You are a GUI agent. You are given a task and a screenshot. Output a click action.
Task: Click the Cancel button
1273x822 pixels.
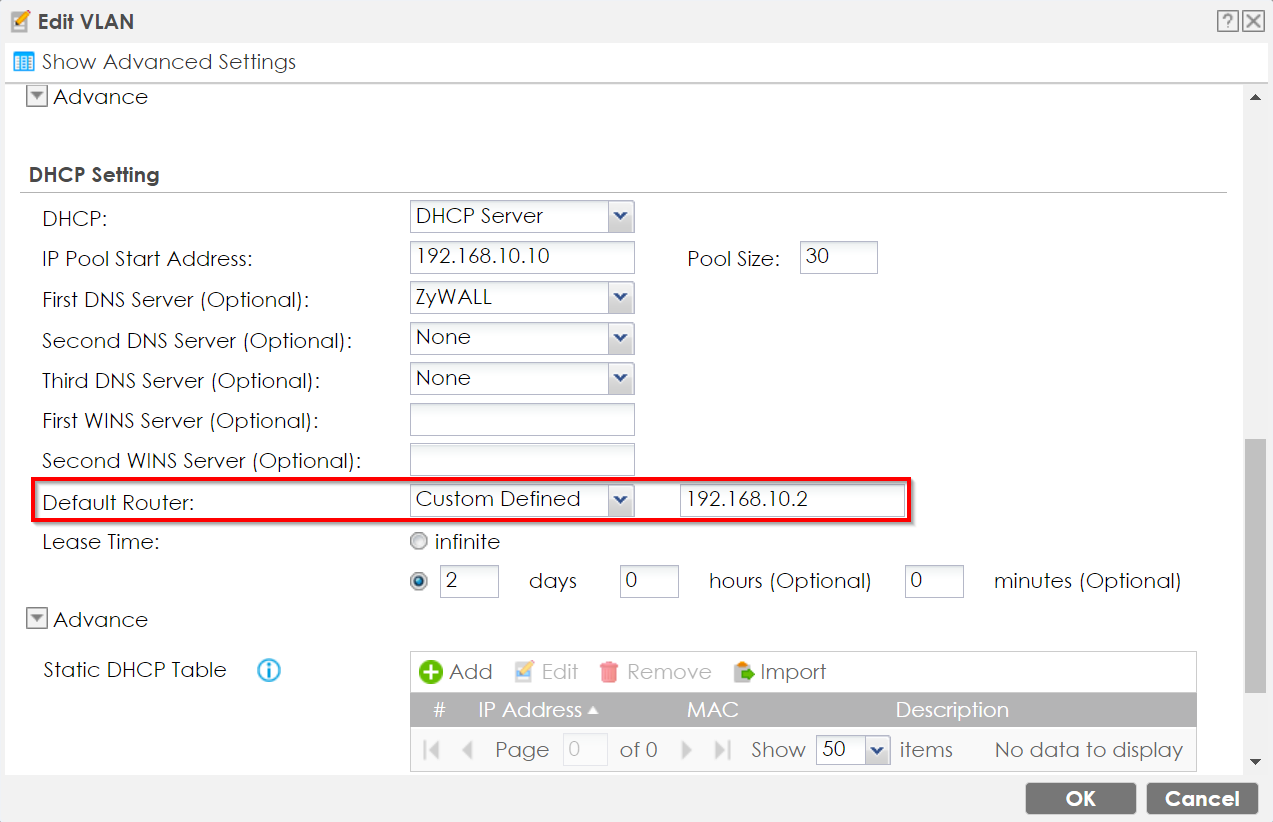coord(1201,798)
